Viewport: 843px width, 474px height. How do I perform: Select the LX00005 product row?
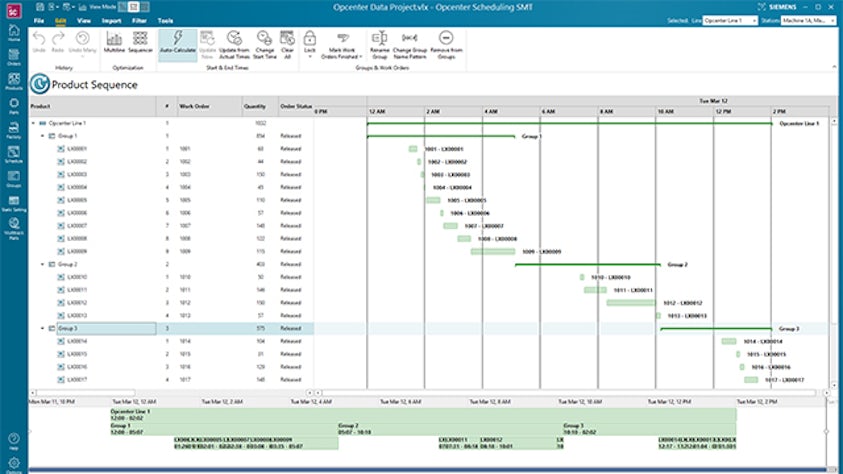click(x=171, y=200)
